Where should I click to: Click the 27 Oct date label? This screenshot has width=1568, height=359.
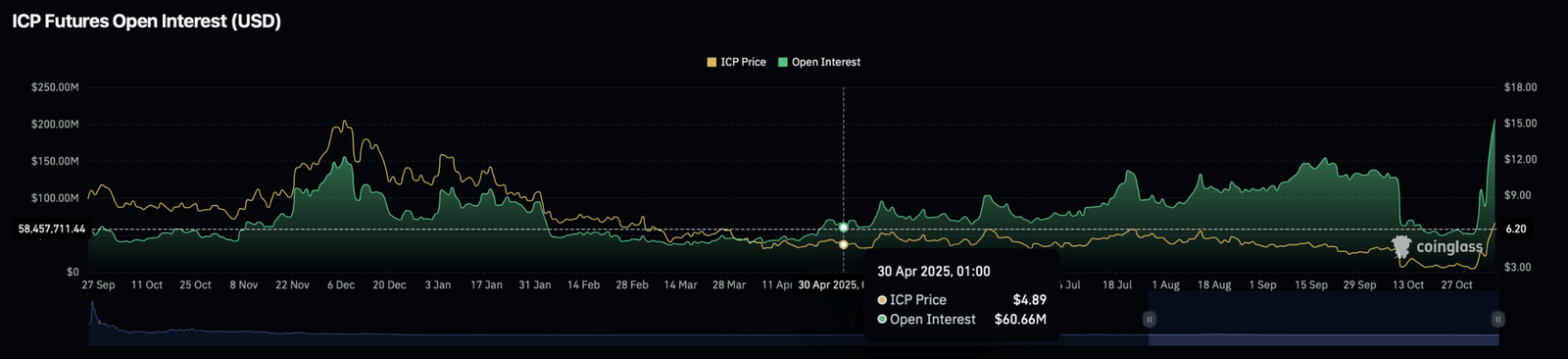tap(1456, 284)
